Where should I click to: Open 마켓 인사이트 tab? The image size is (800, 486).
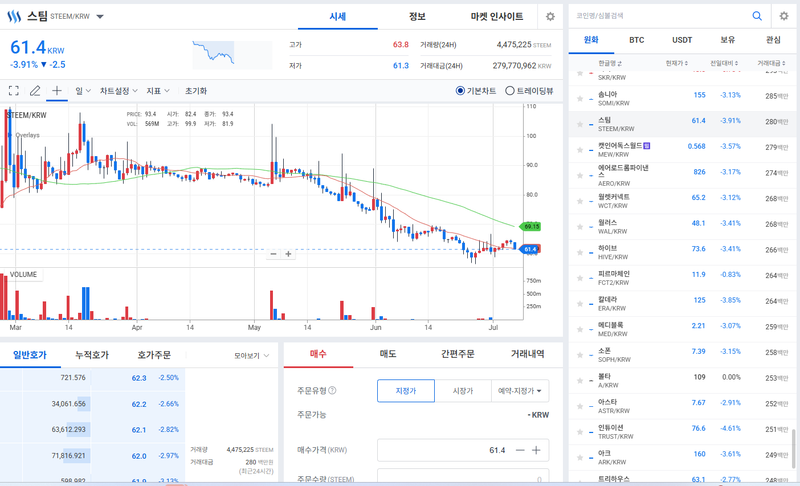(496, 16)
